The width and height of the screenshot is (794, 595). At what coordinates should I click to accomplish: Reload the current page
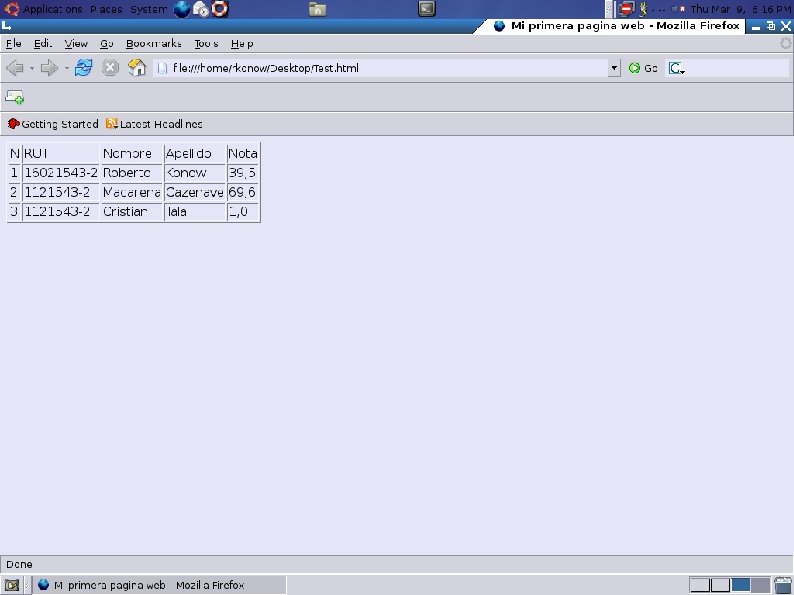click(x=84, y=68)
